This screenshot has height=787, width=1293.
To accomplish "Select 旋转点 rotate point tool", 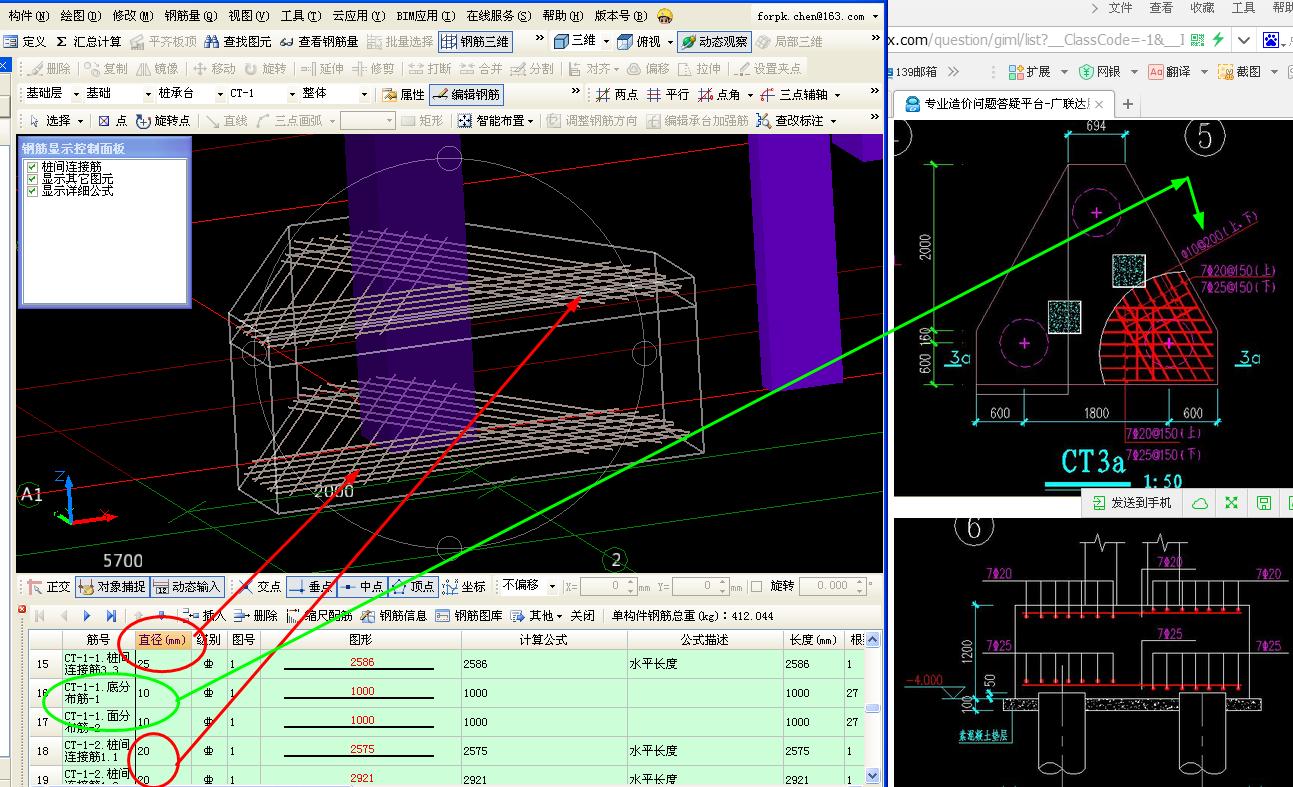I will click(163, 120).
